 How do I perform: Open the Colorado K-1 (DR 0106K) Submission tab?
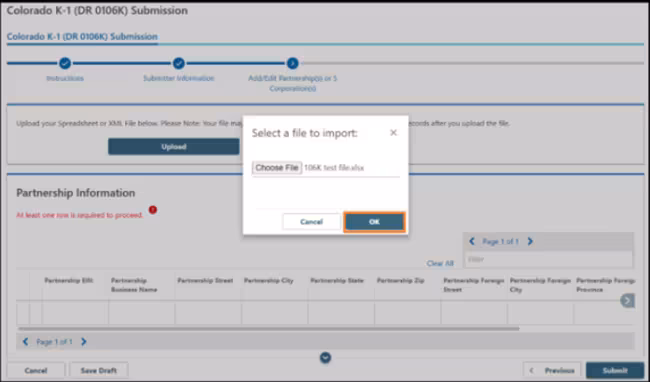click(82, 36)
